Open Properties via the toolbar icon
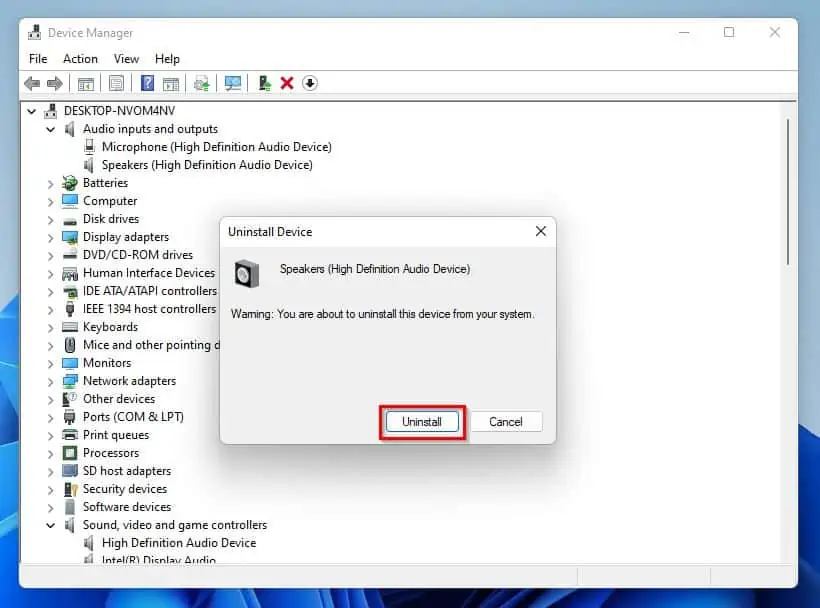Image resolution: width=820 pixels, height=608 pixels. (116, 83)
